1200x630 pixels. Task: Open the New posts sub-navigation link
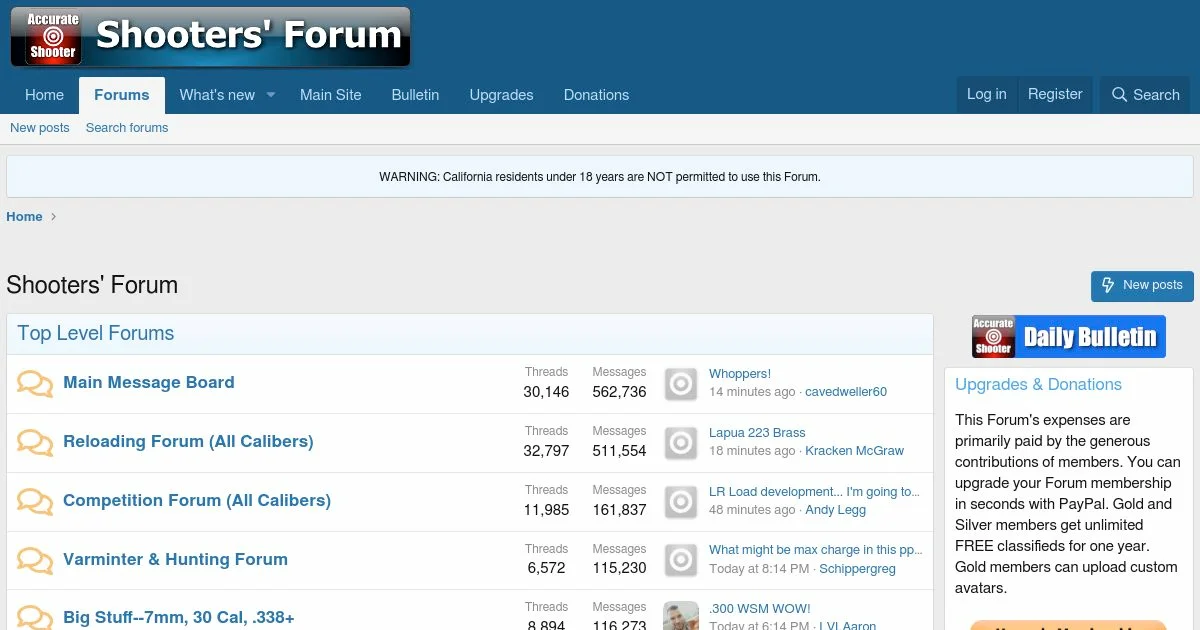tap(40, 128)
